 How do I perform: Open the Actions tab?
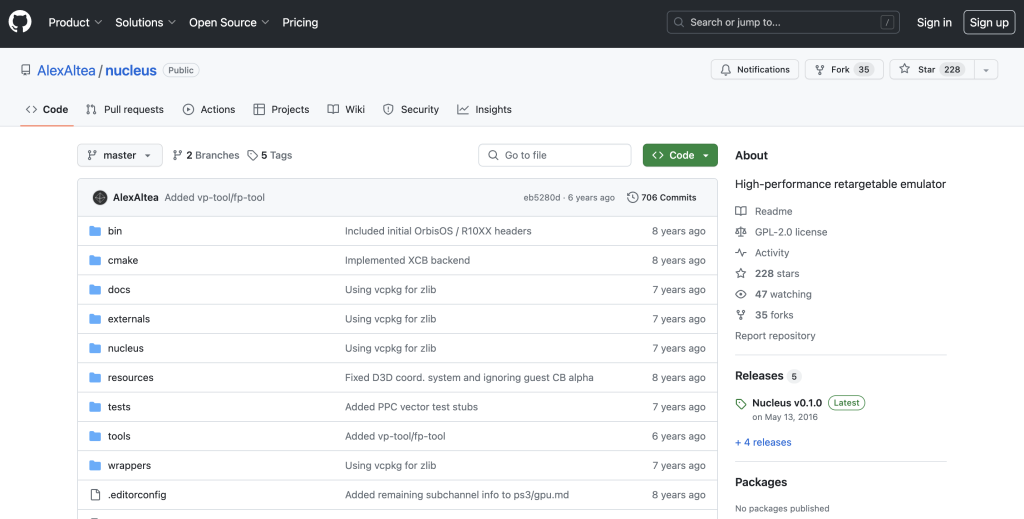pyautogui.click(x=209, y=110)
